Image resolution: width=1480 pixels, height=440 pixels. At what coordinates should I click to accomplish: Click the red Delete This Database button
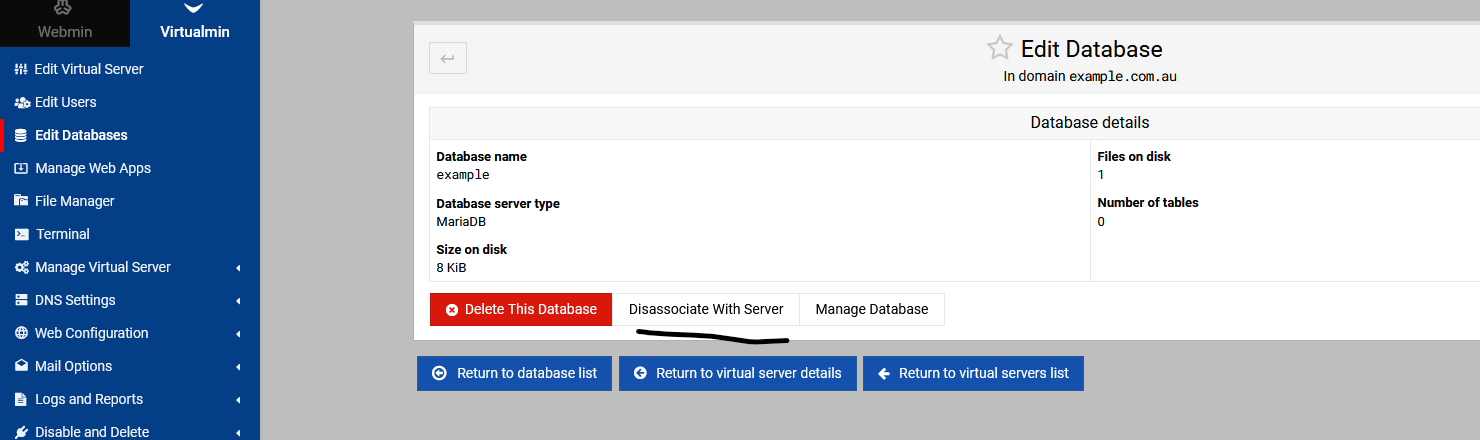tap(521, 309)
